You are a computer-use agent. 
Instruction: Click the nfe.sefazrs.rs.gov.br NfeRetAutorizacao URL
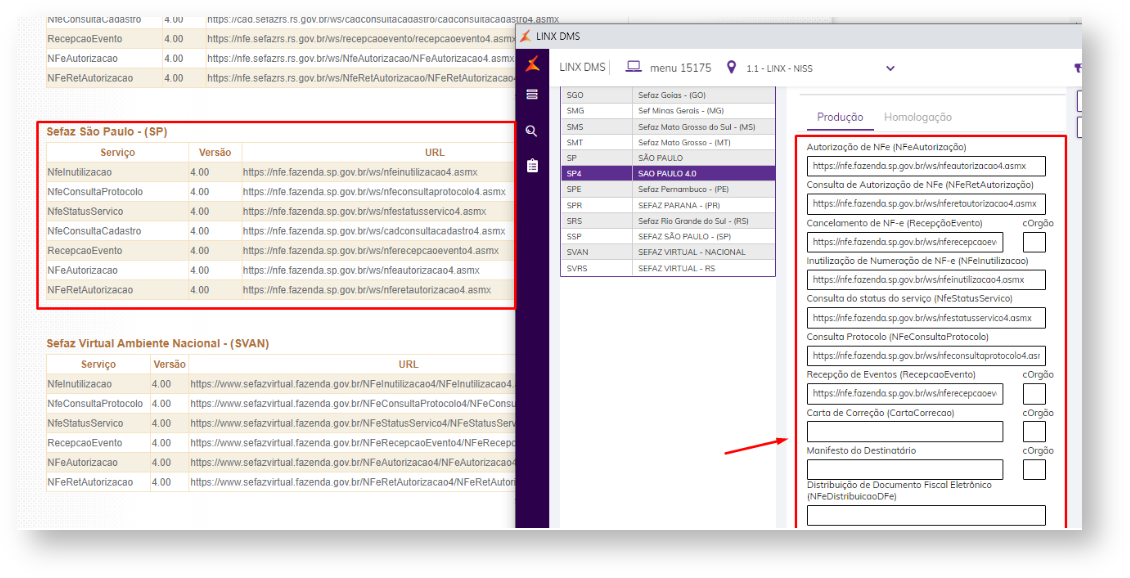tap(361, 78)
